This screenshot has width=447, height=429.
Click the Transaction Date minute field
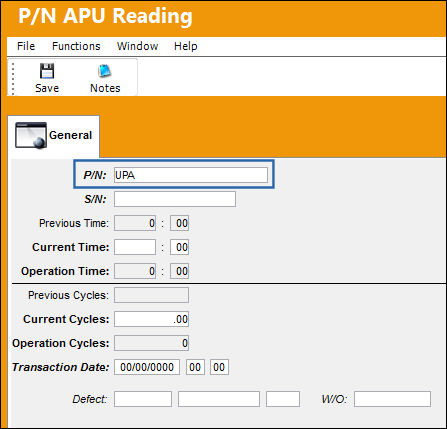[219, 367]
